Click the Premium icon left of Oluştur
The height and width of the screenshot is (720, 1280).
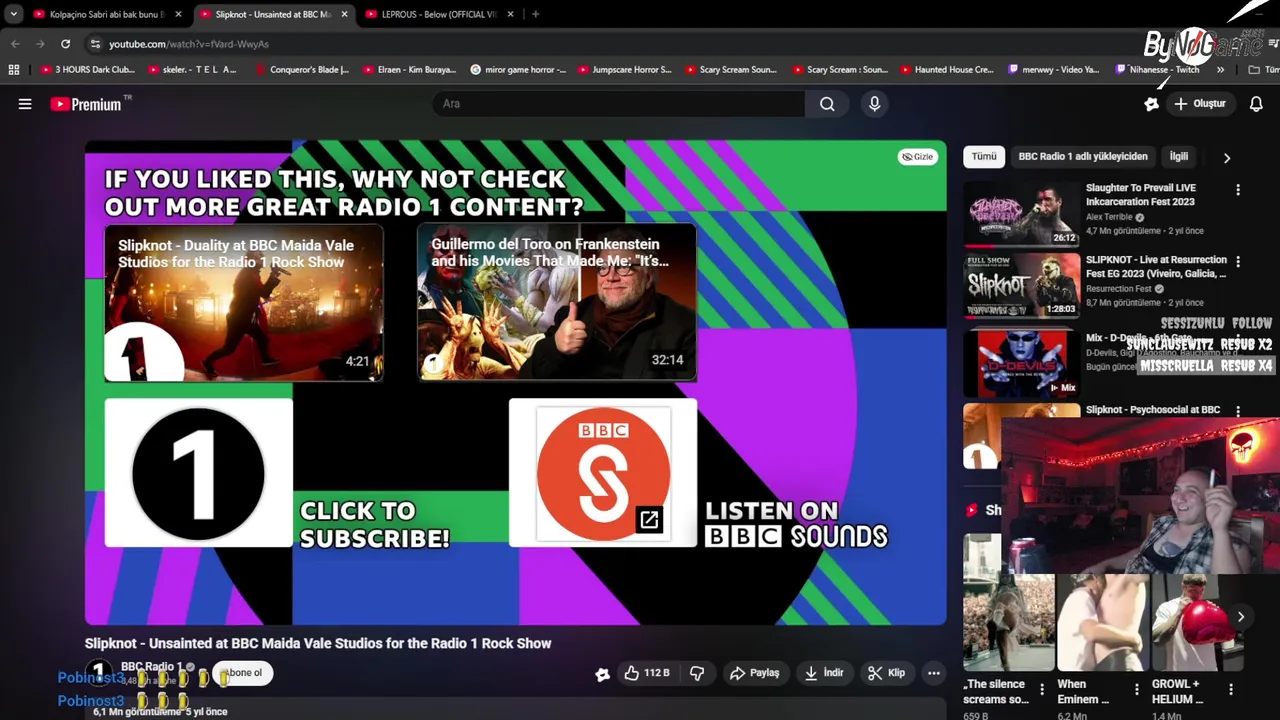pos(1152,104)
